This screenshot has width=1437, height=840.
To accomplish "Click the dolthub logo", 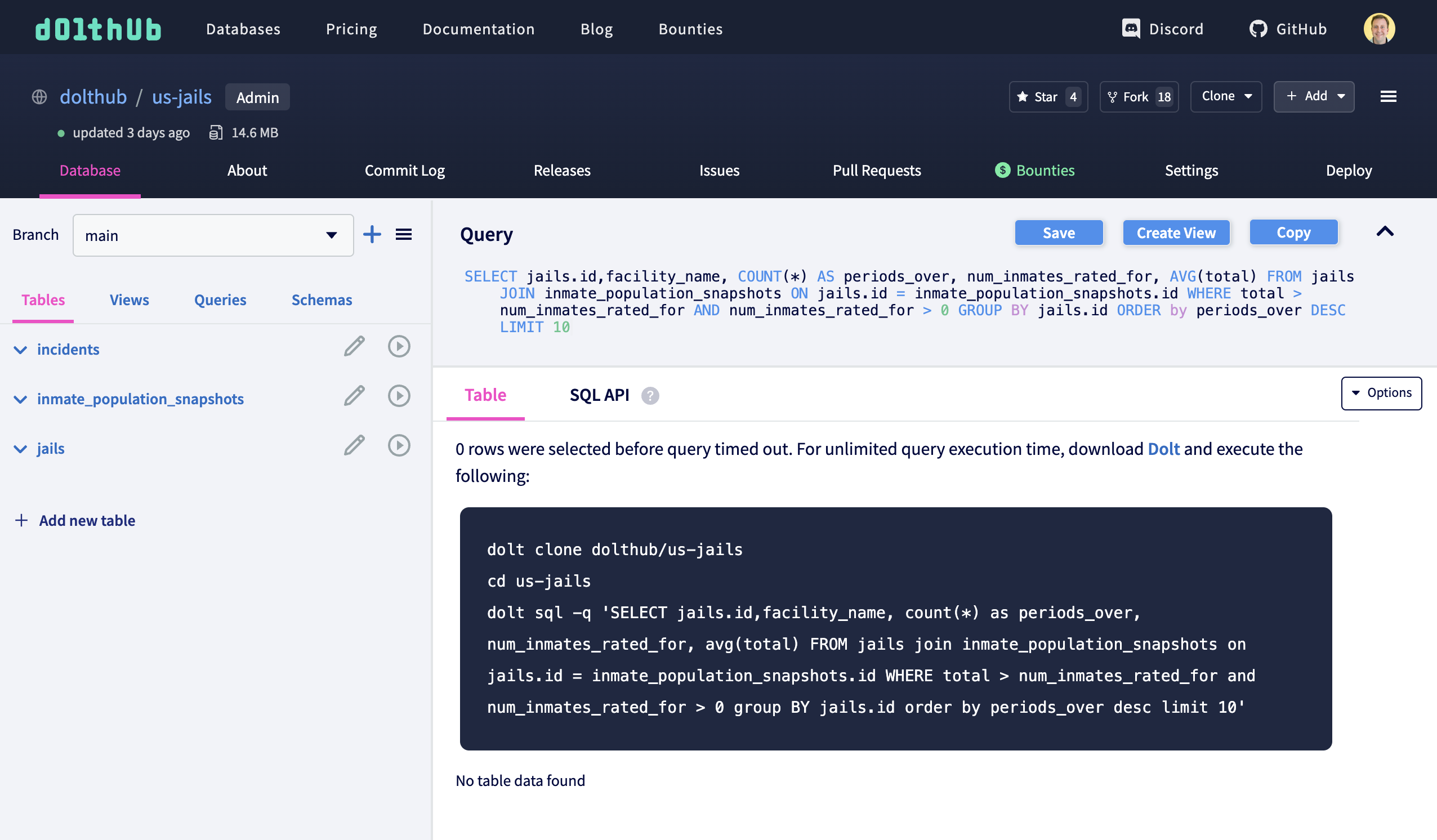I will click(97, 29).
